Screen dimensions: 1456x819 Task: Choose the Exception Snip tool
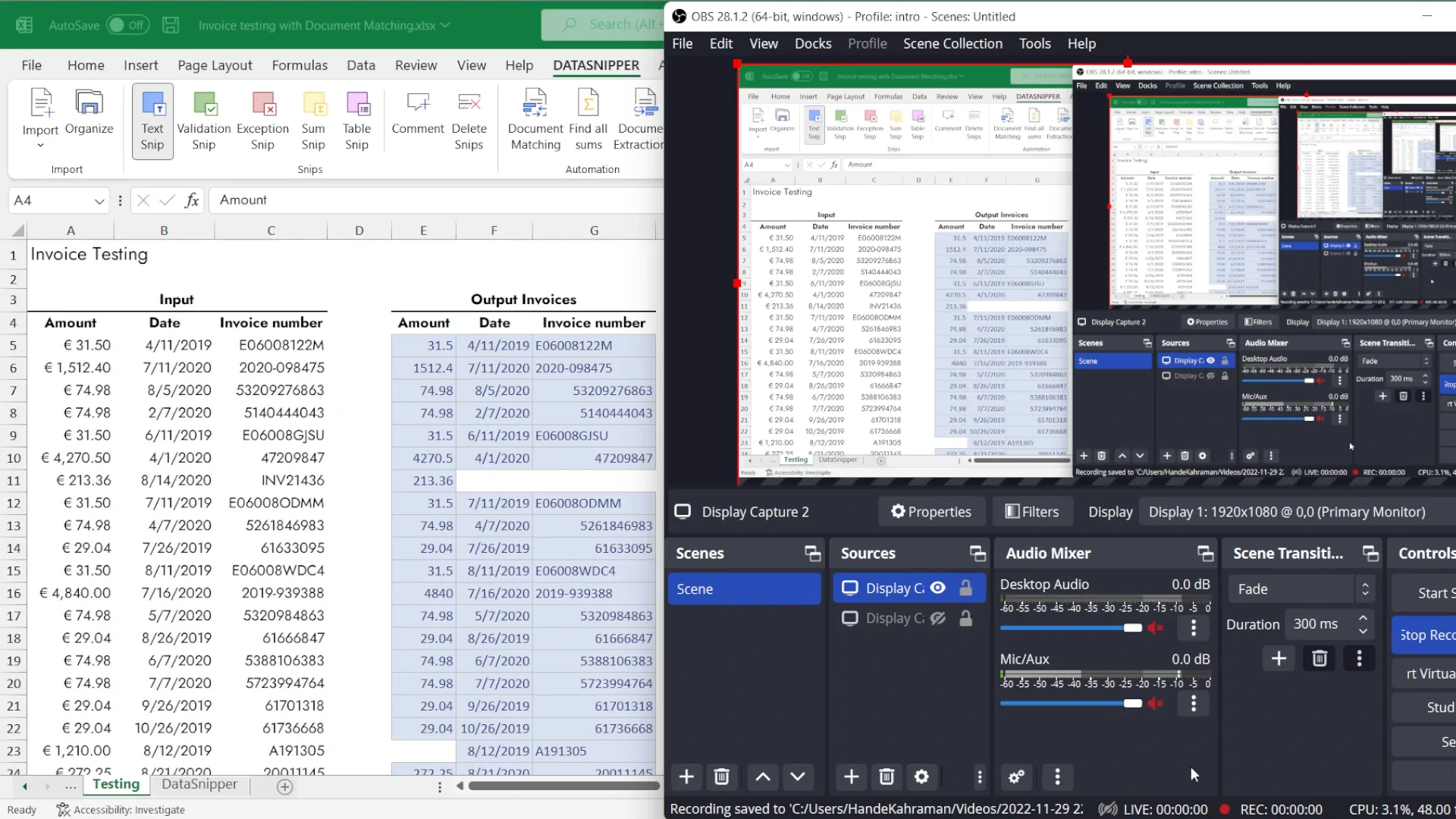262,121
